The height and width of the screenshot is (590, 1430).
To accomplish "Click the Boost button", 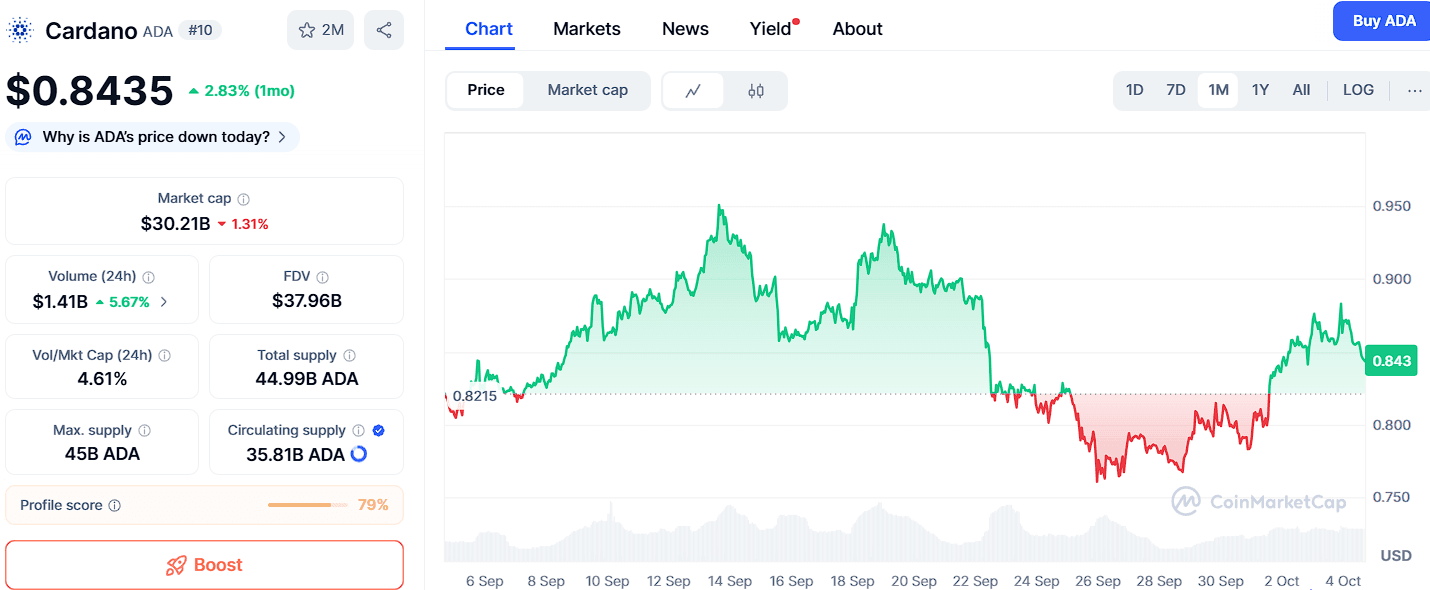I will click(x=204, y=565).
